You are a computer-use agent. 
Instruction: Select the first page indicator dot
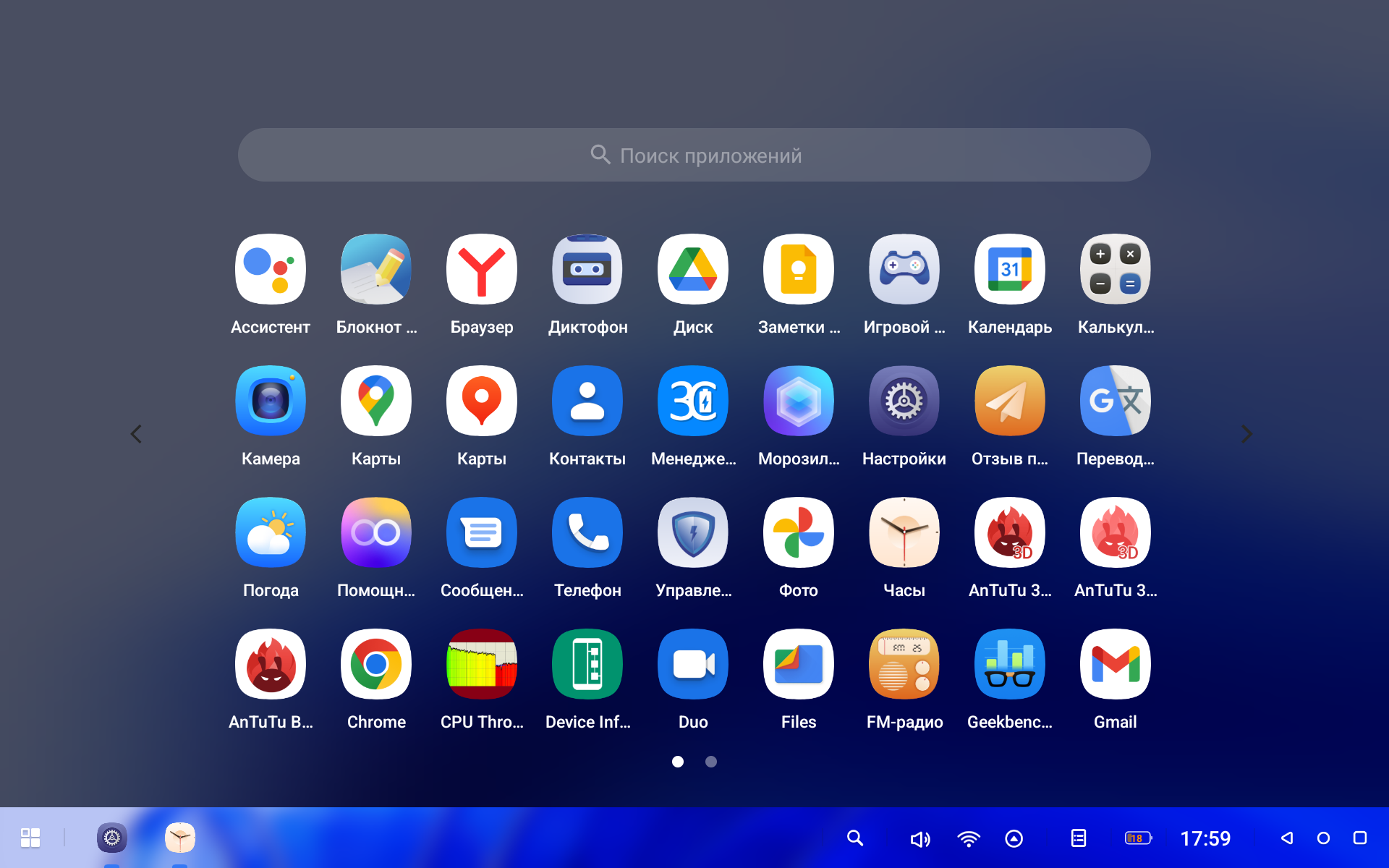(x=678, y=762)
